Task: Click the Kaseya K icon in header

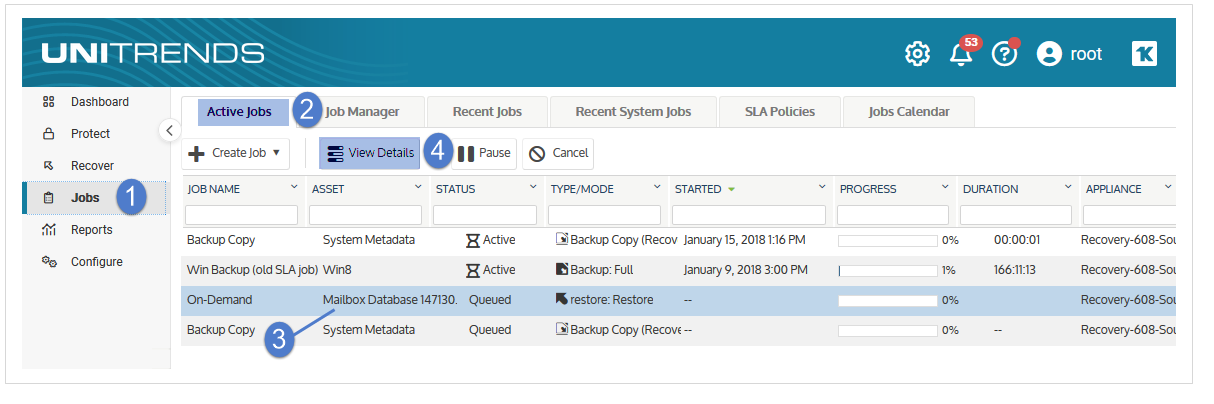Action: point(1144,54)
